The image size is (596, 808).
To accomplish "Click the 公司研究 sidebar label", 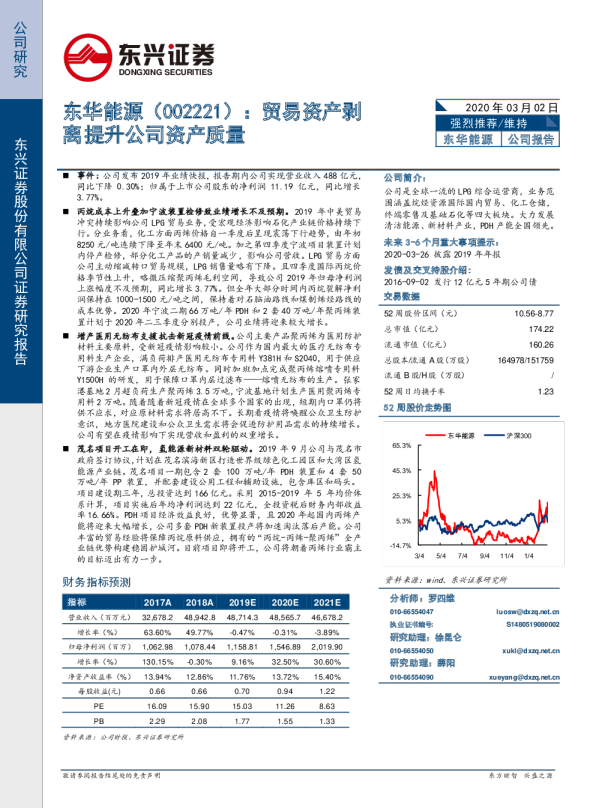I will point(20,49).
